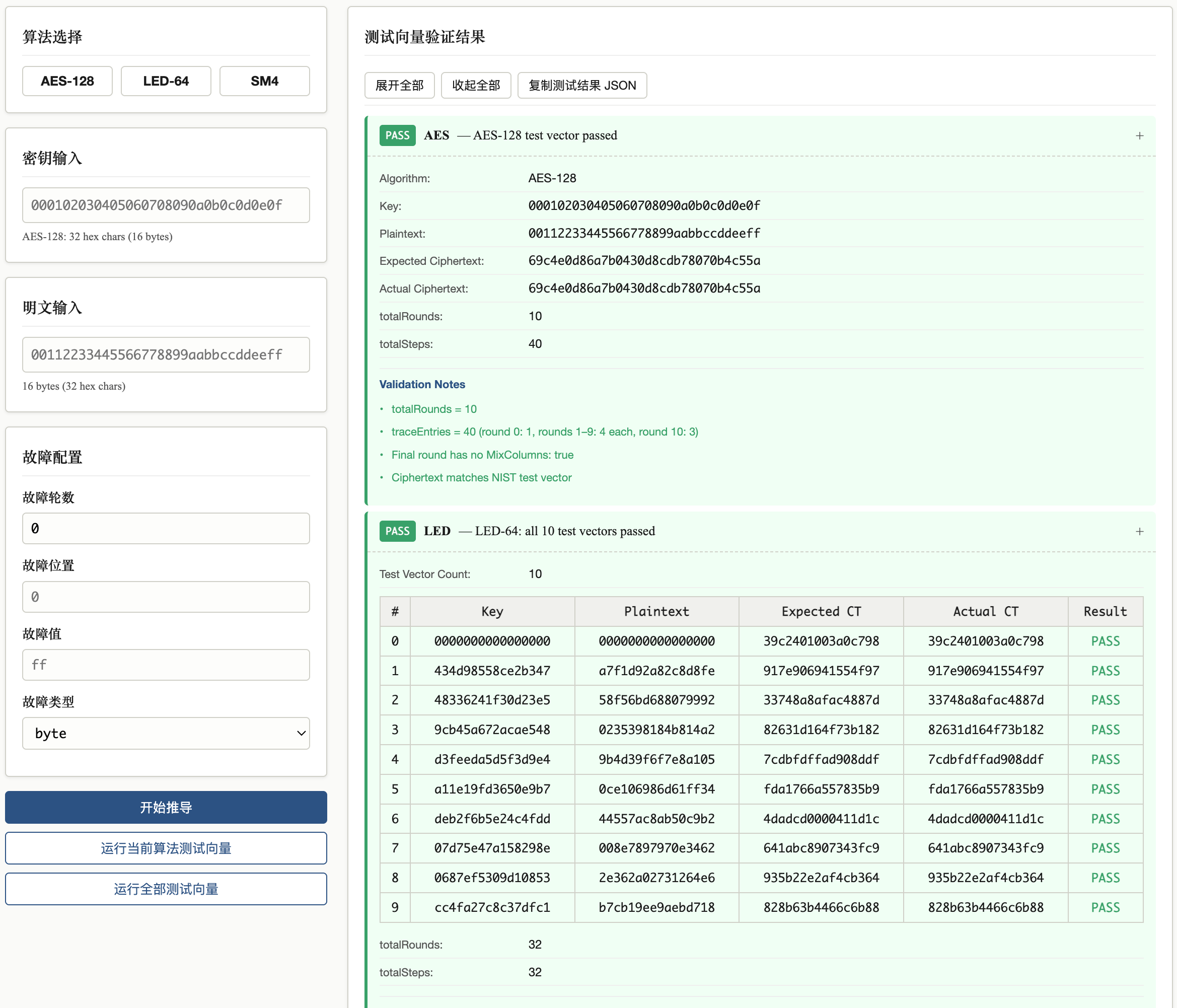The image size is (1177, 1008).
Task: Click the 故障值 ff input field
Action: click(x=166, y=665)
